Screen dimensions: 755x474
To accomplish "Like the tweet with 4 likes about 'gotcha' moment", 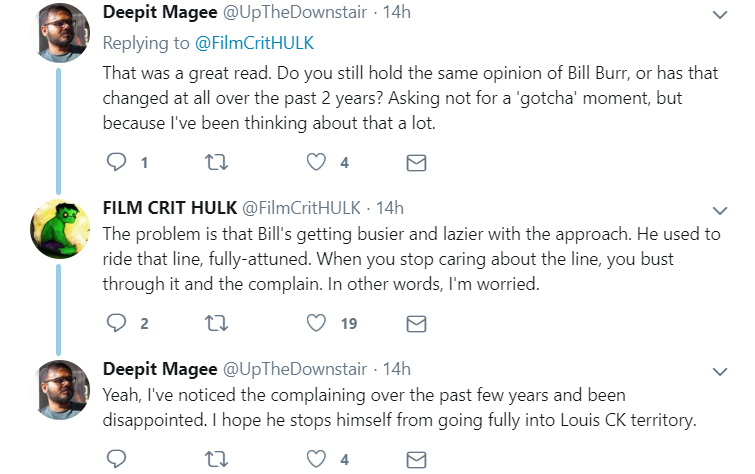I will (x=316, y=162).
